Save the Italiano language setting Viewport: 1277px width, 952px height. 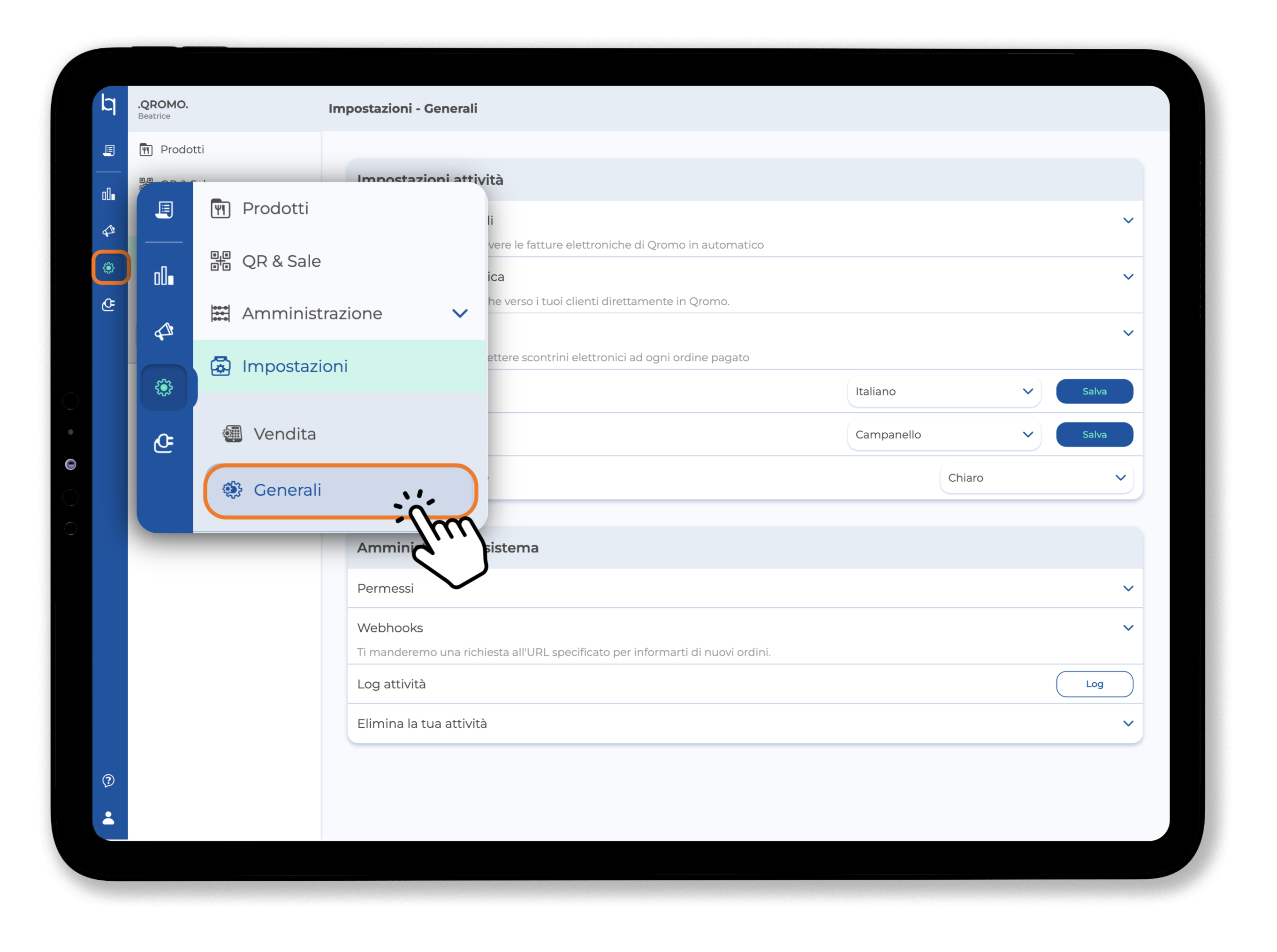1094,391
